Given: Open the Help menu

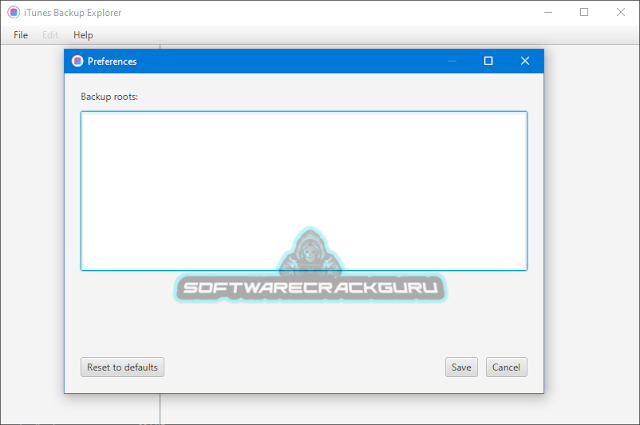Looking at the screenshot, I should (x=83, y=35).
